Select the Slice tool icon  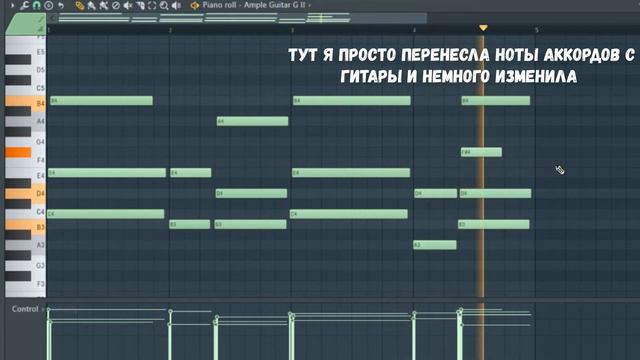tap(140, 5)
